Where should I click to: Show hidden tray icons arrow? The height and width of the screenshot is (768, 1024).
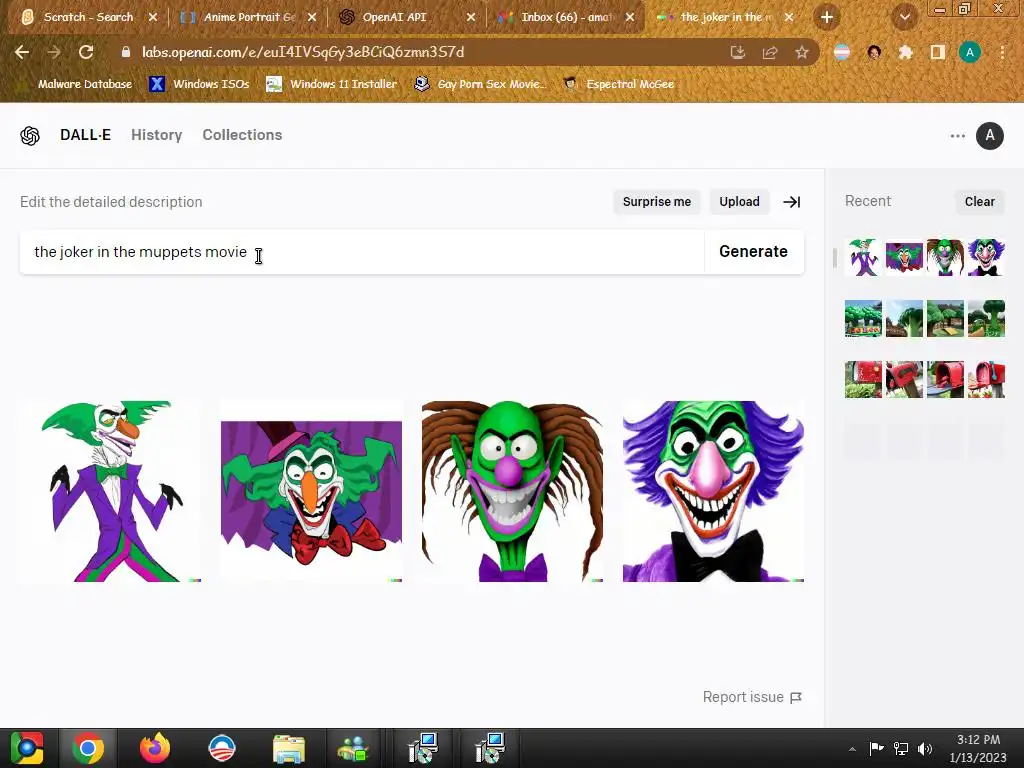852,749
